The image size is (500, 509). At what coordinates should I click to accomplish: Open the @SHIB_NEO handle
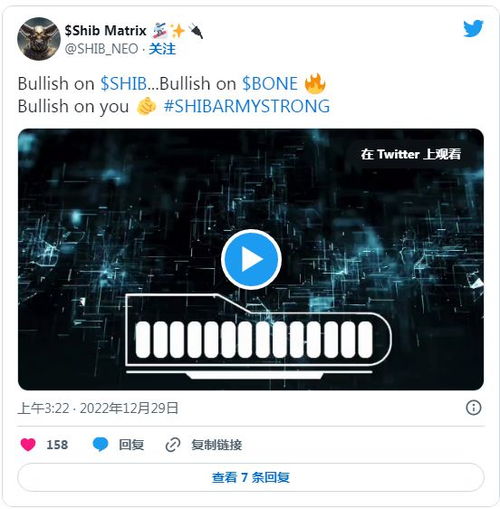tap(101, 49)
